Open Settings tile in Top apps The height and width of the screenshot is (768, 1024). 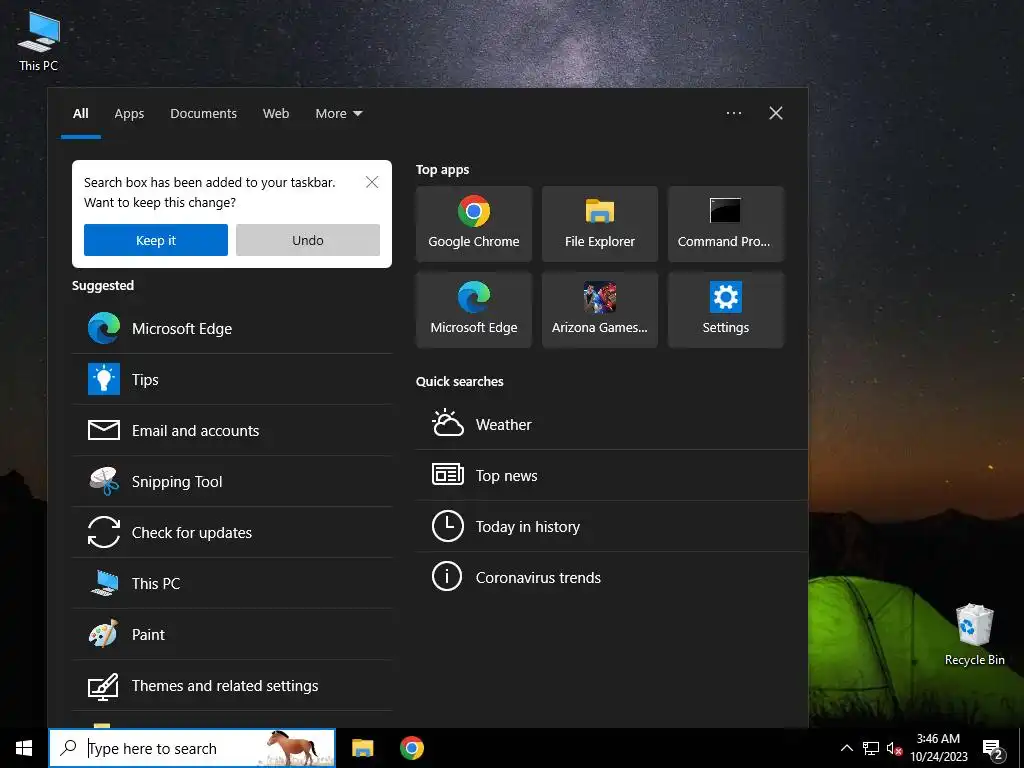[726, 310]
